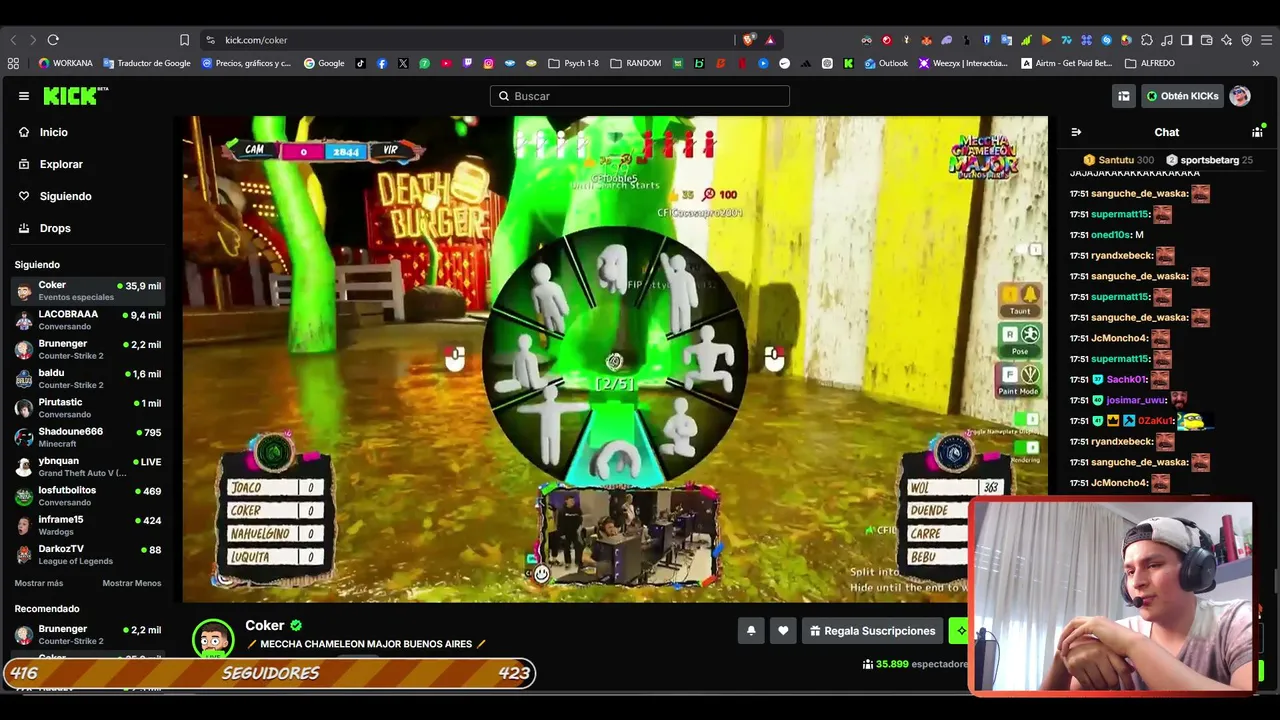Open the WORKANA bookmark
Screen dimensions: 1280x720
pos(65,63)
